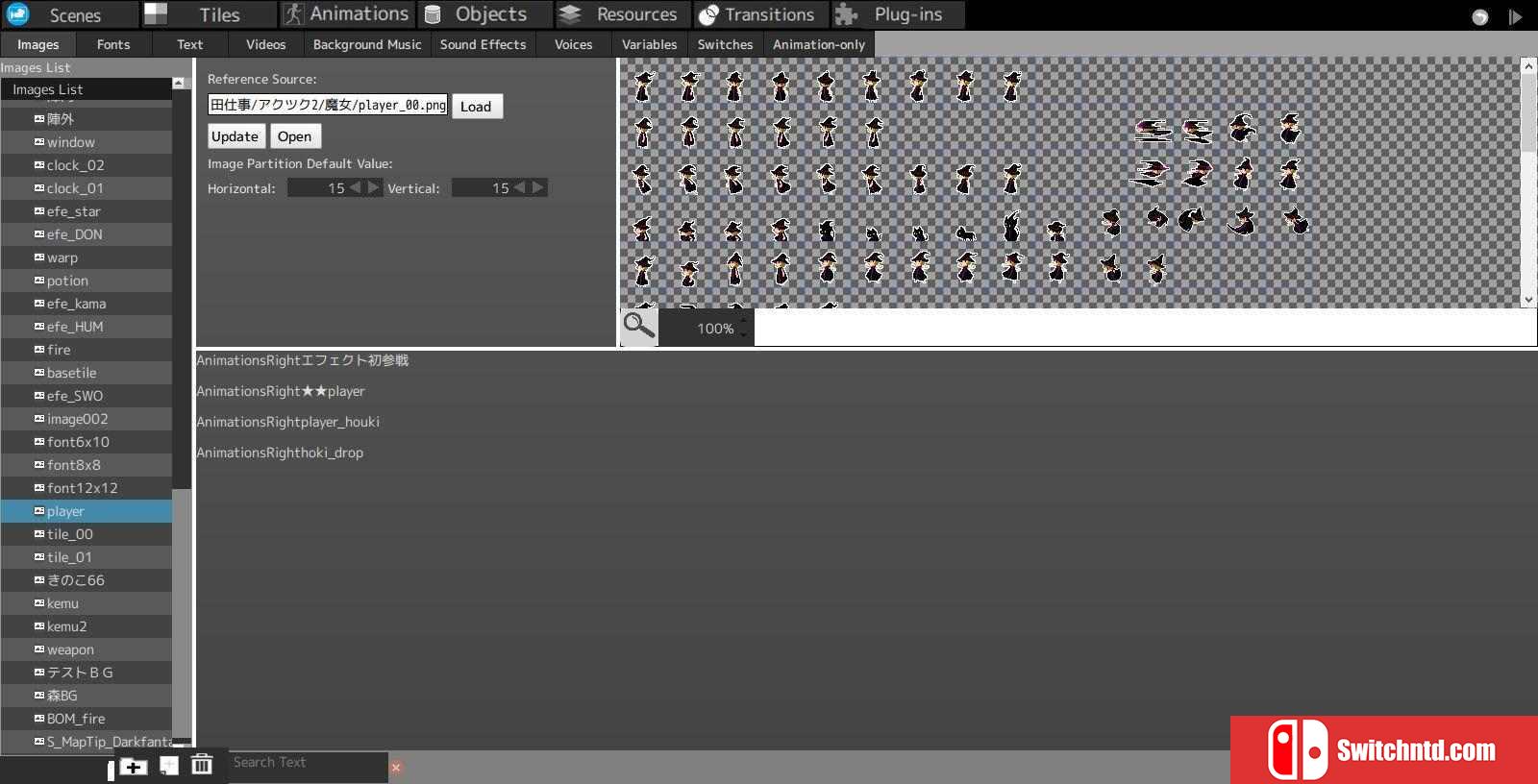The image size is (1538, 784).
Task: Clear search with the red X
Action: pos(395,767)
